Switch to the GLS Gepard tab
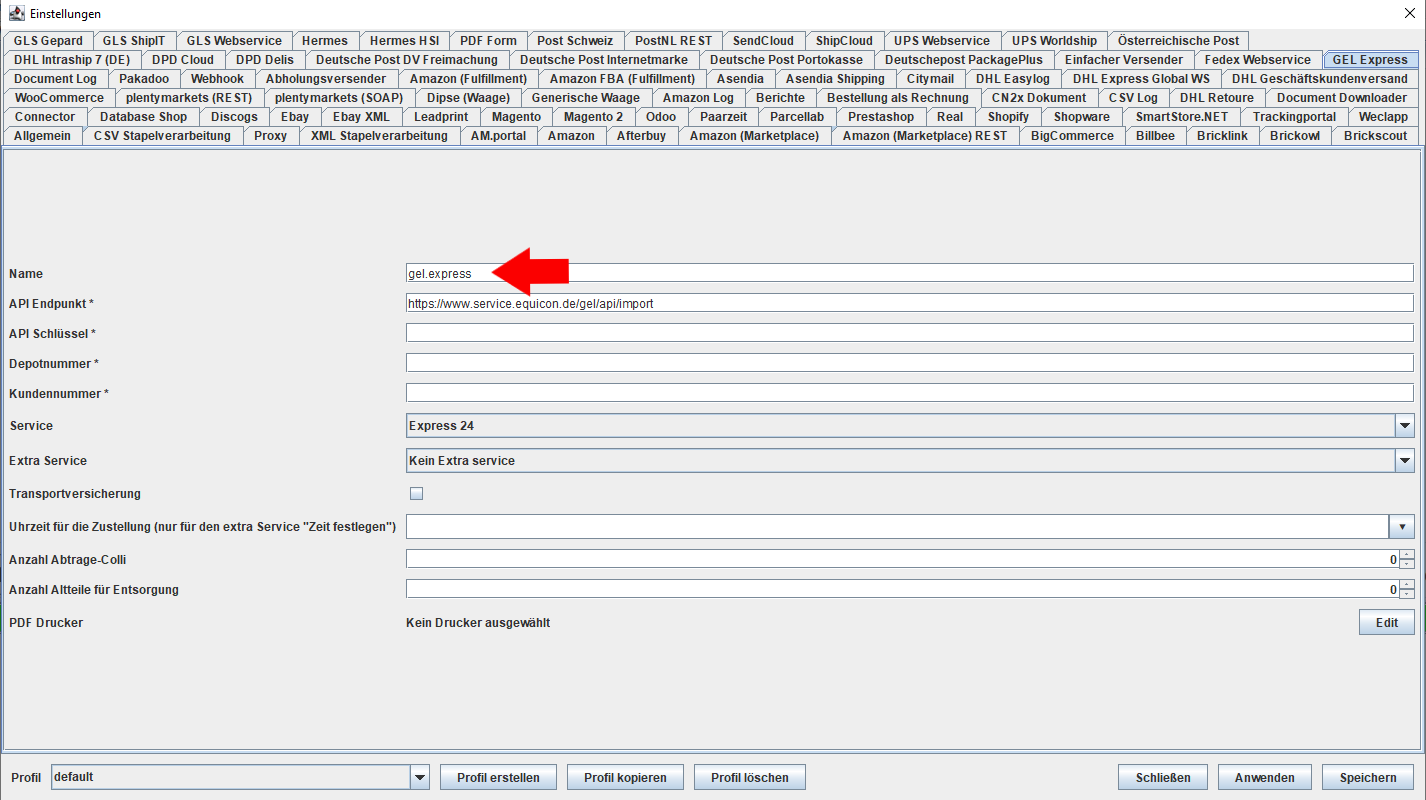Screen dimensions: 1426x800 click(48, 41)
